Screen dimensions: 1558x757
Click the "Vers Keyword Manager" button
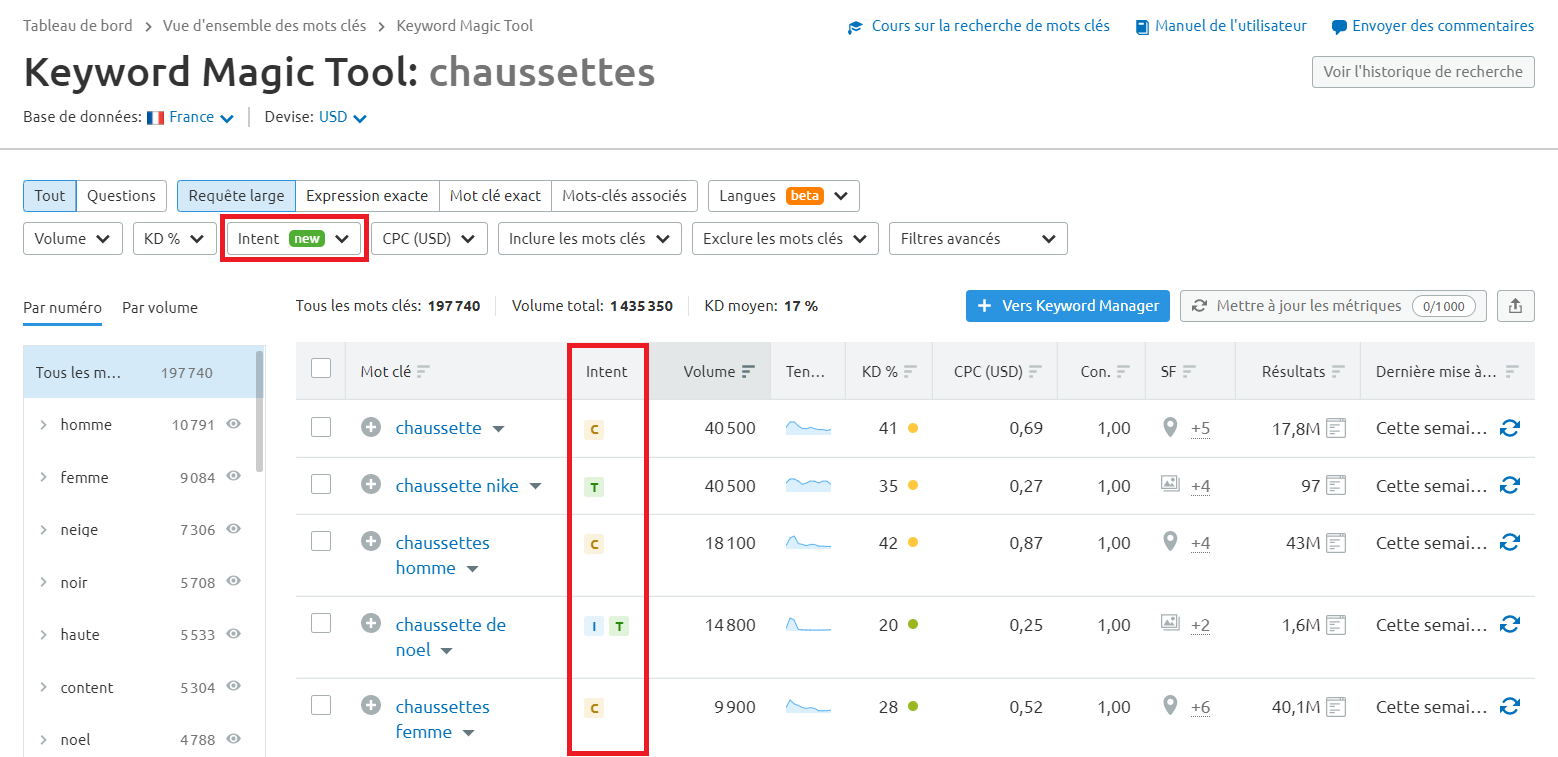(1067, 306)
